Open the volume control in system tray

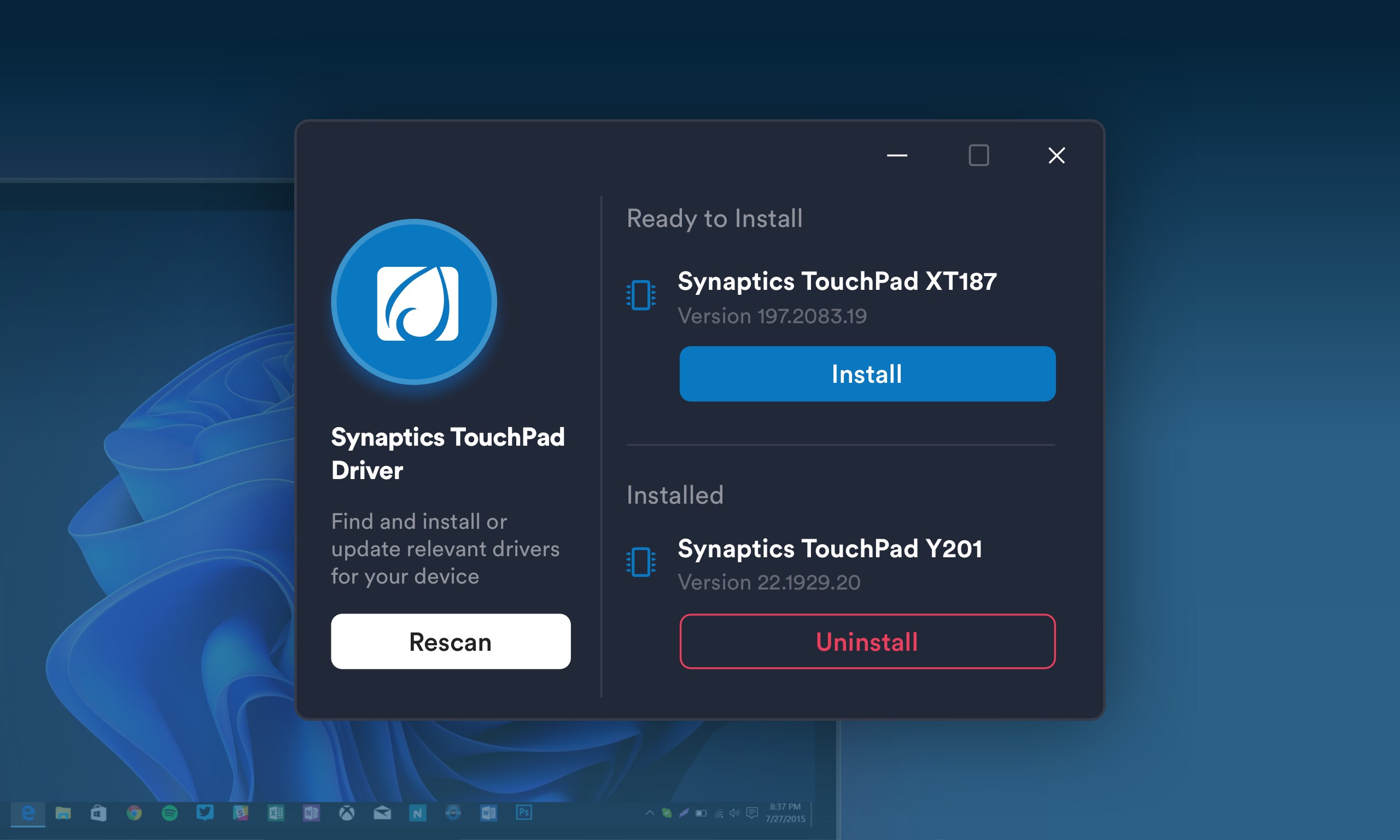[734, 813]
